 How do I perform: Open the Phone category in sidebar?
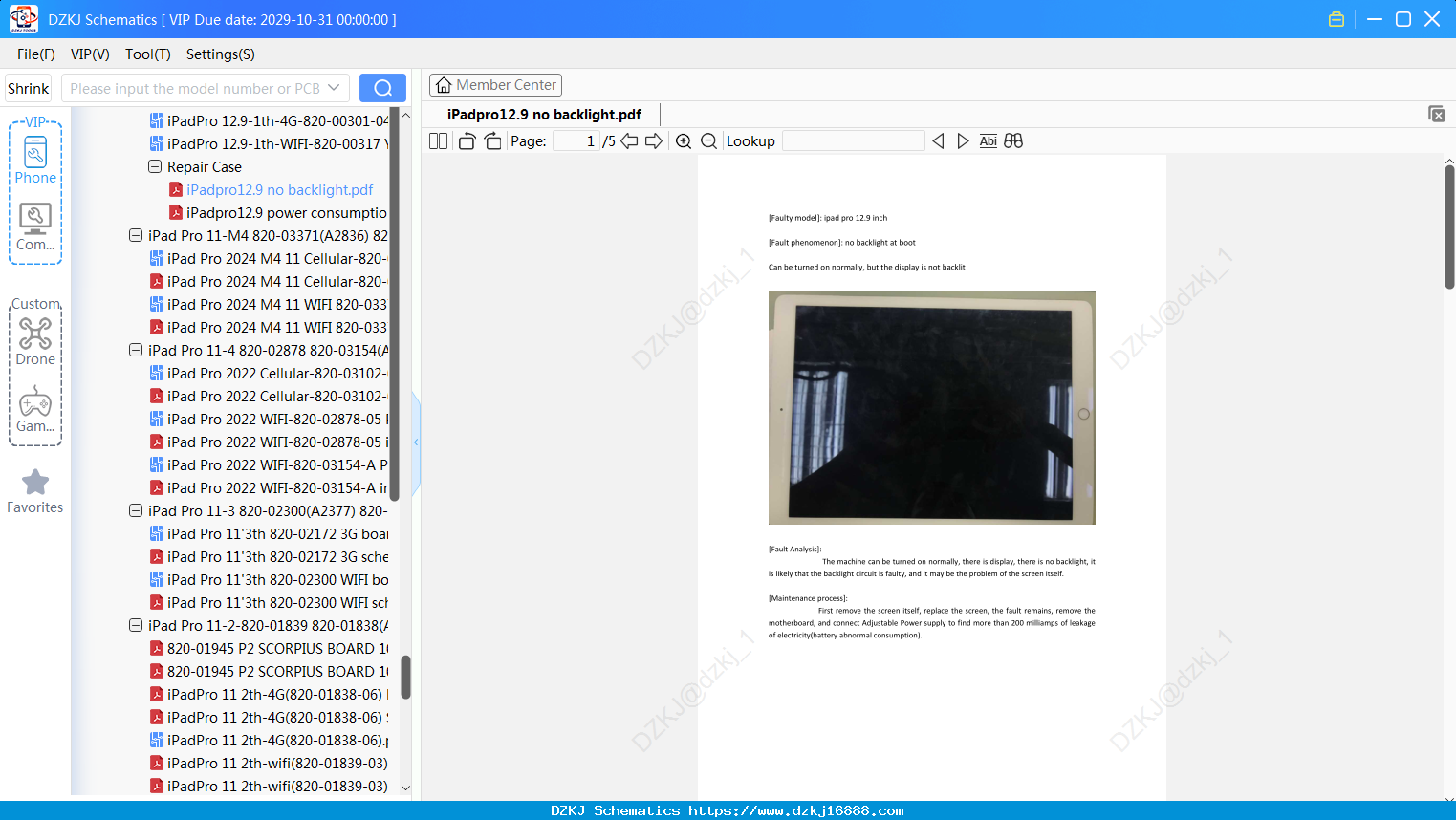click(35, 160)
